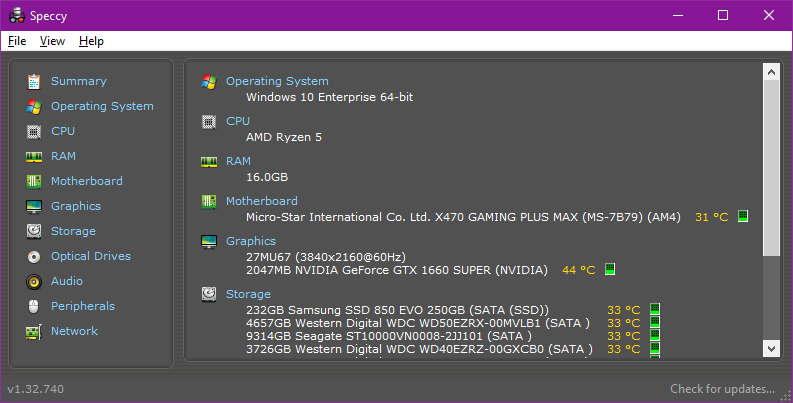Open the File menu
This screenshot has height=403, width=793.
17,41
